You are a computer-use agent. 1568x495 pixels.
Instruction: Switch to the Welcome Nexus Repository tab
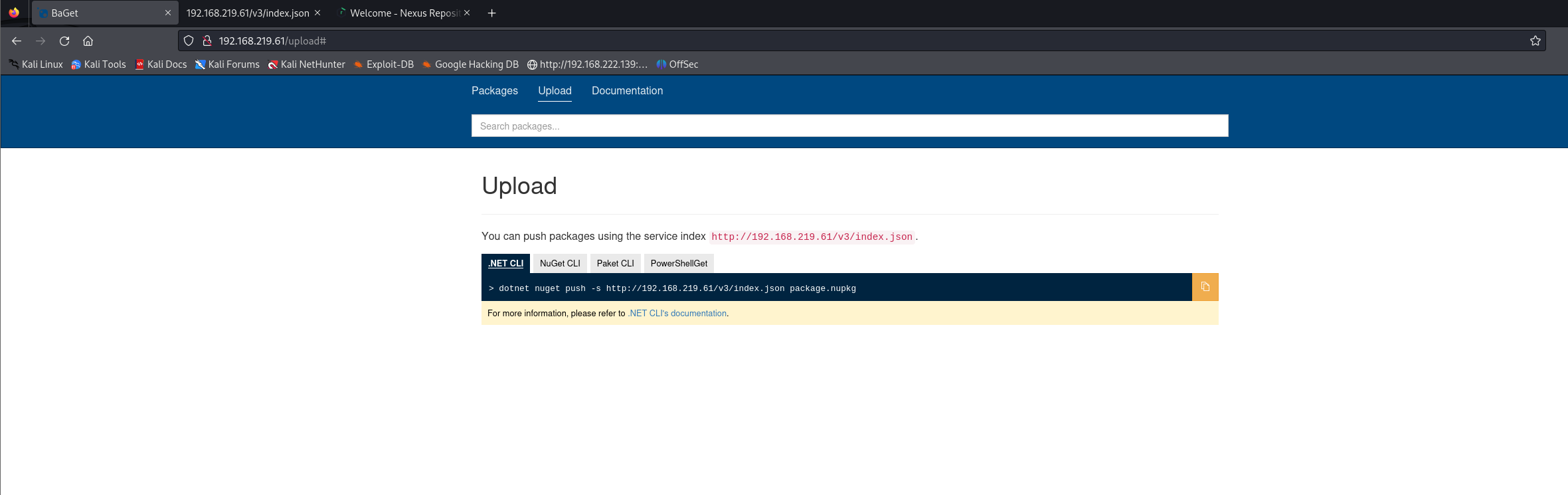point(404,13)
